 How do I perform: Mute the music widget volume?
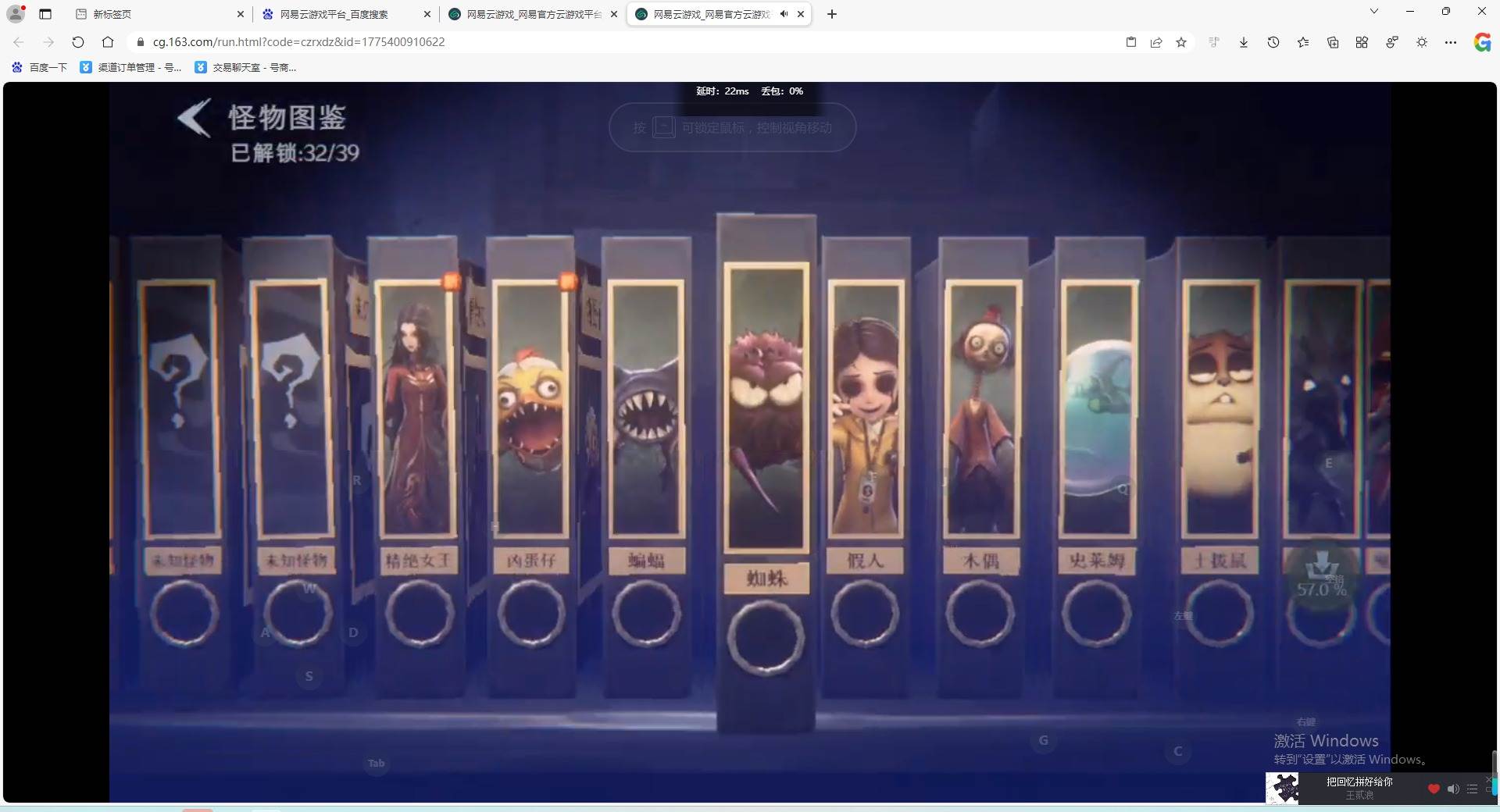tap(1453, 789)
